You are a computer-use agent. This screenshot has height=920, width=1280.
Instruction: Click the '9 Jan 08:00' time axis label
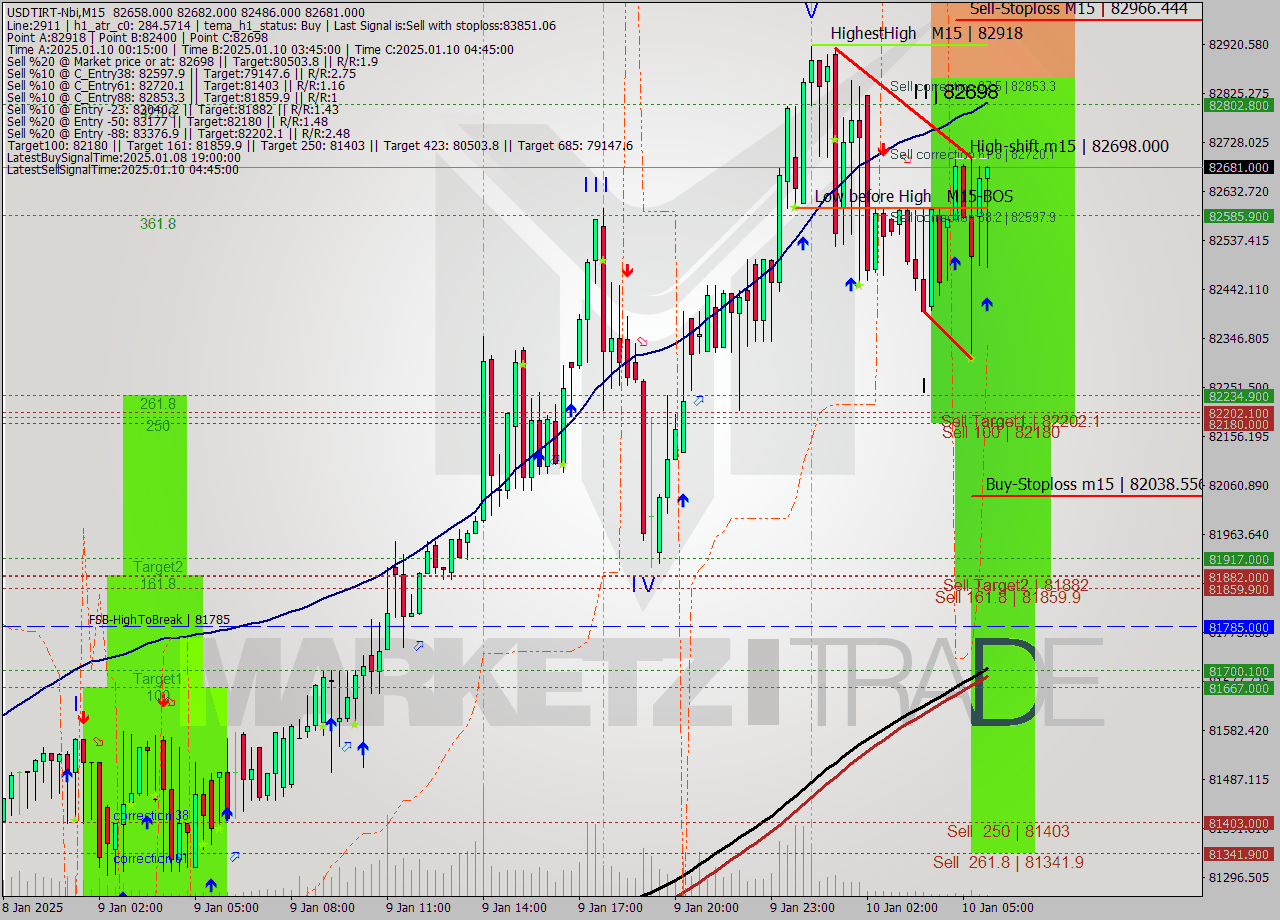click(322, 908)
